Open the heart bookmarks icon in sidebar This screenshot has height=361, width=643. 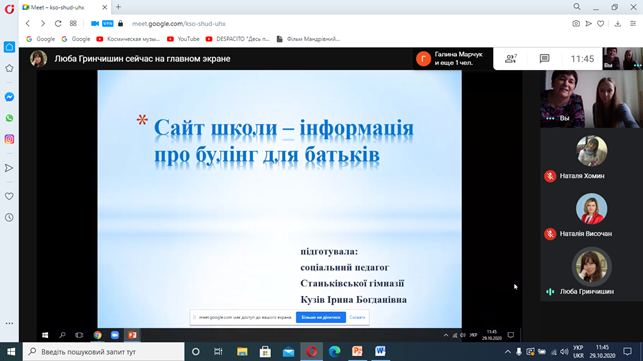(x=9, y=196)
